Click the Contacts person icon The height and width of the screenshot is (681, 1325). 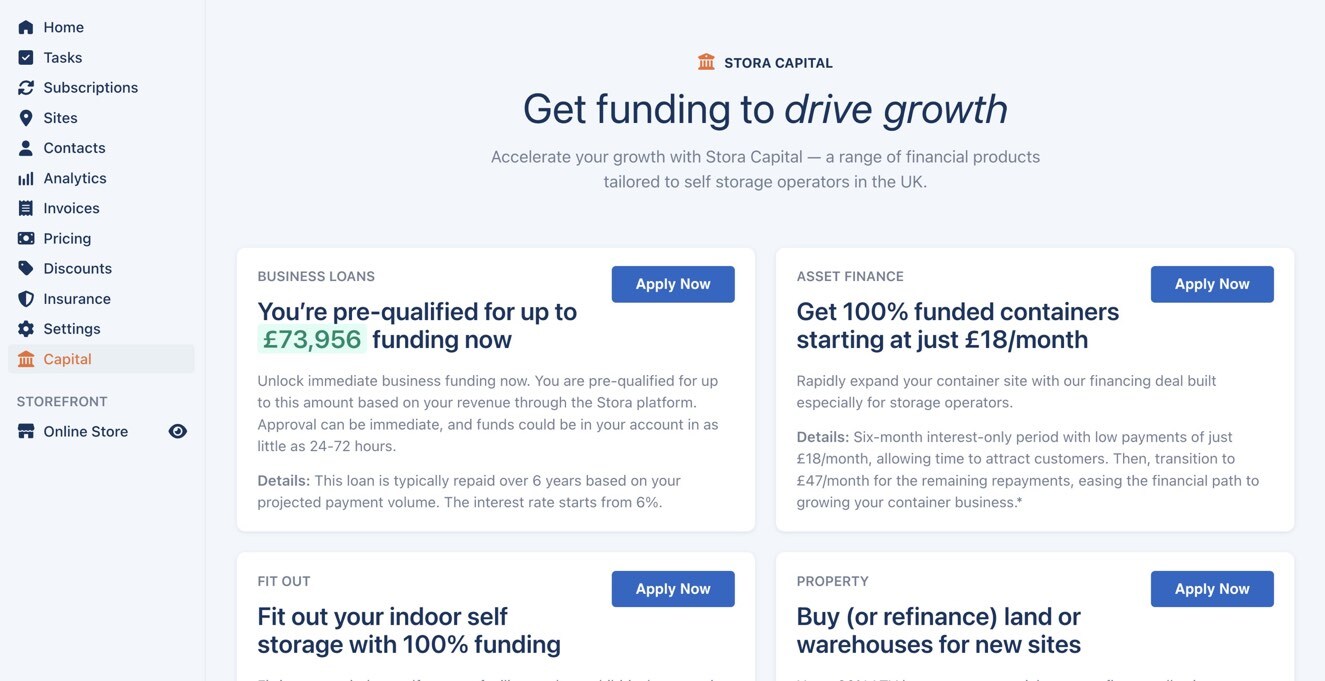pos(26,148)
